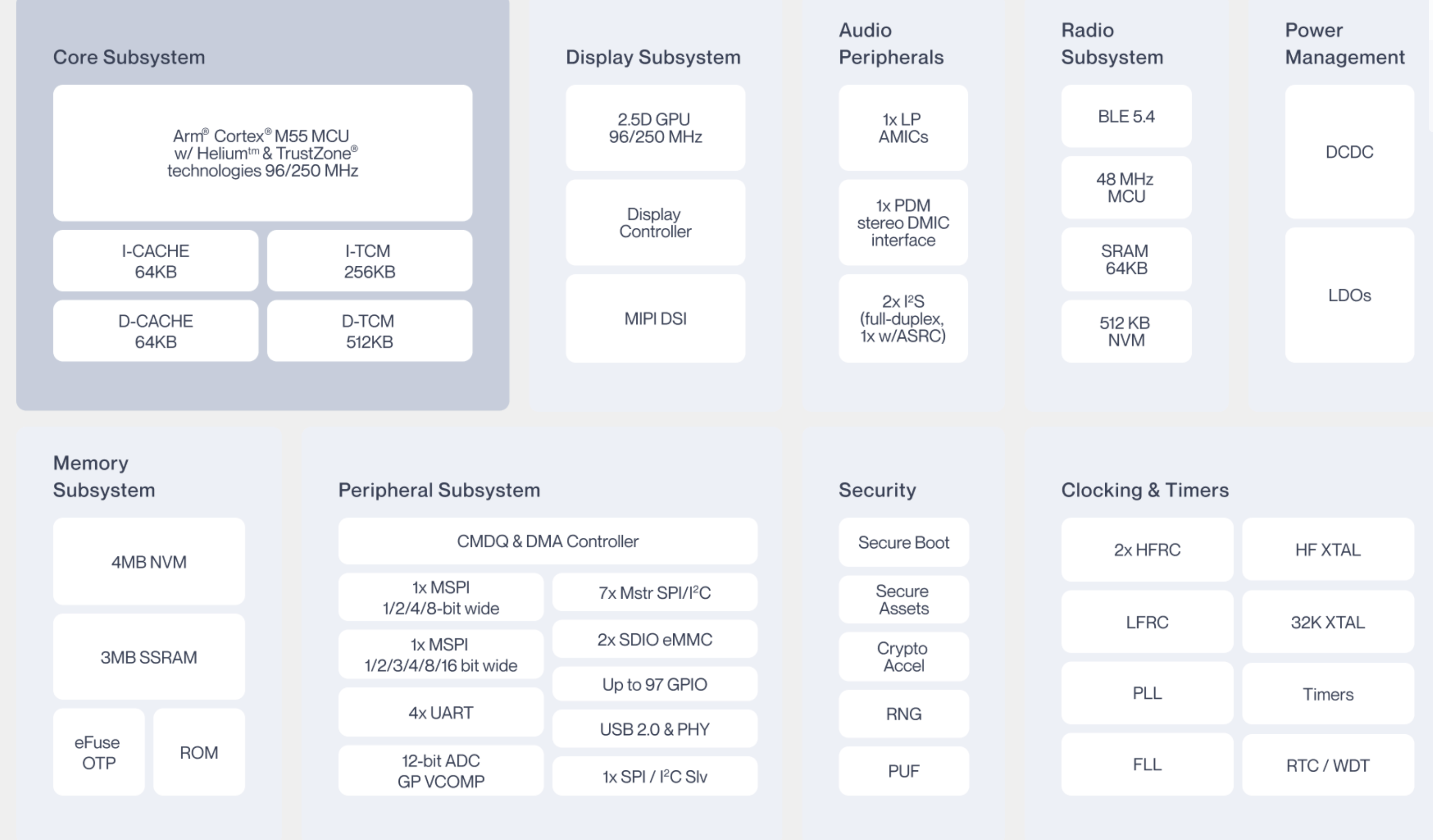Click the D-TCM 512KB block
Viewport: 1433px width, 840px height.
coord(369,331)
